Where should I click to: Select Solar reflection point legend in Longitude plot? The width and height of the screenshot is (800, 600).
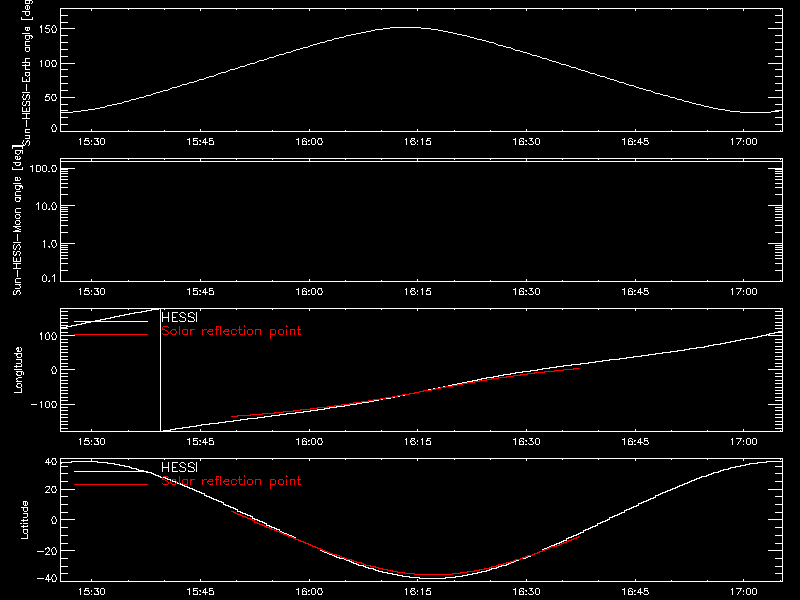coord(232,331)
